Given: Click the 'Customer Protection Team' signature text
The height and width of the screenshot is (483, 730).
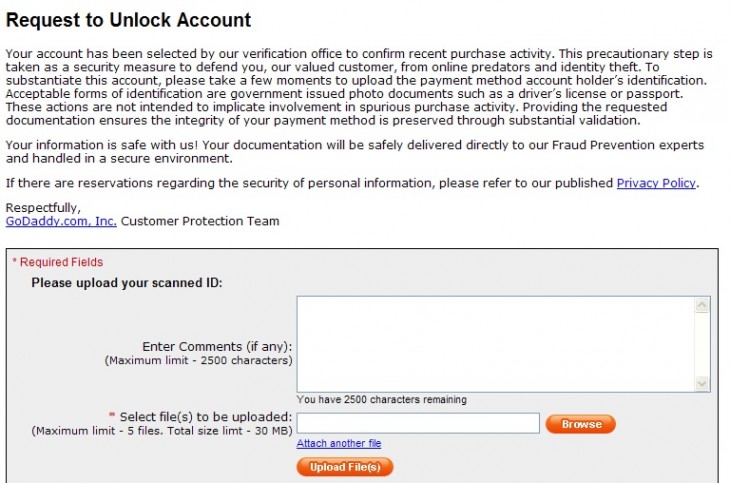Looking at the screenshot, I should (x=200, y=221).
